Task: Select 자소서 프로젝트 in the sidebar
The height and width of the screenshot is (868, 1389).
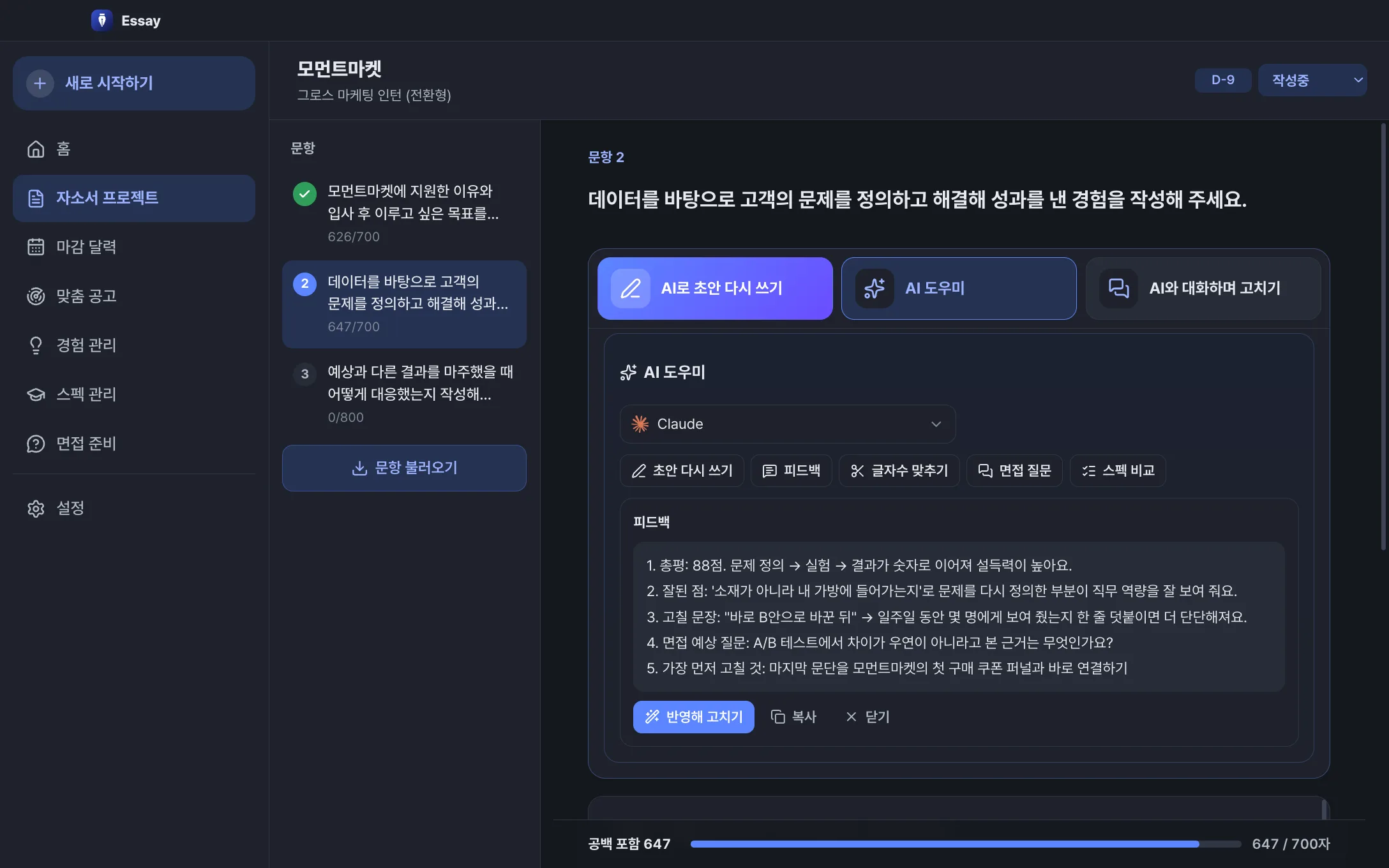Action: click(134, 198)
